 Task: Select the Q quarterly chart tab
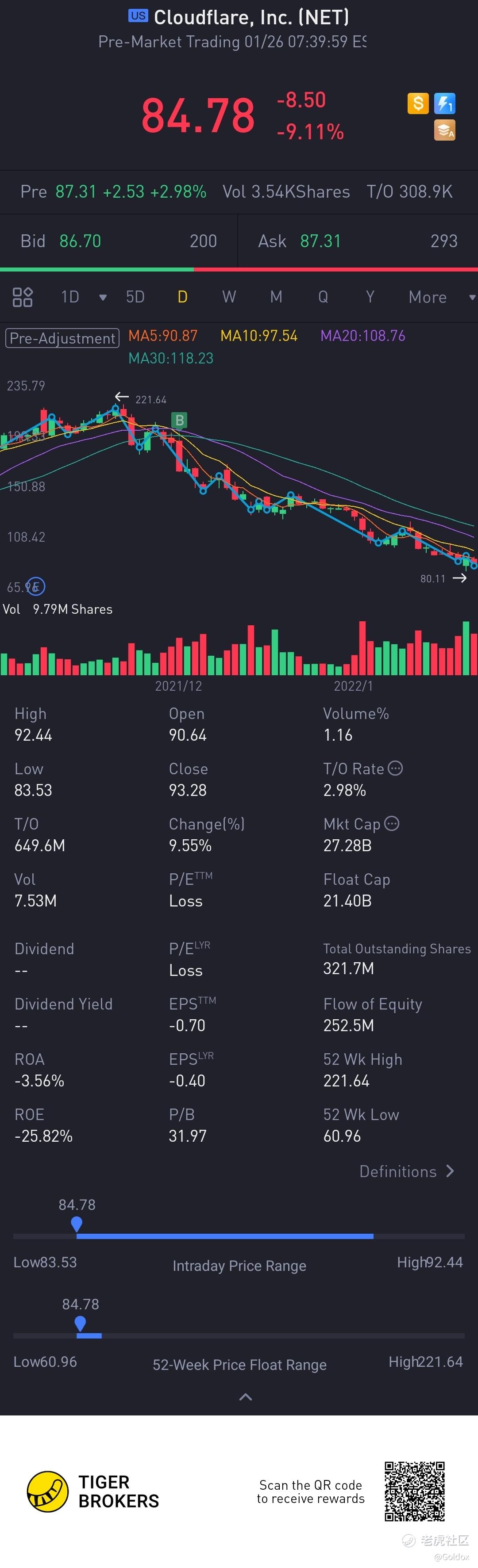coord(323,297)
